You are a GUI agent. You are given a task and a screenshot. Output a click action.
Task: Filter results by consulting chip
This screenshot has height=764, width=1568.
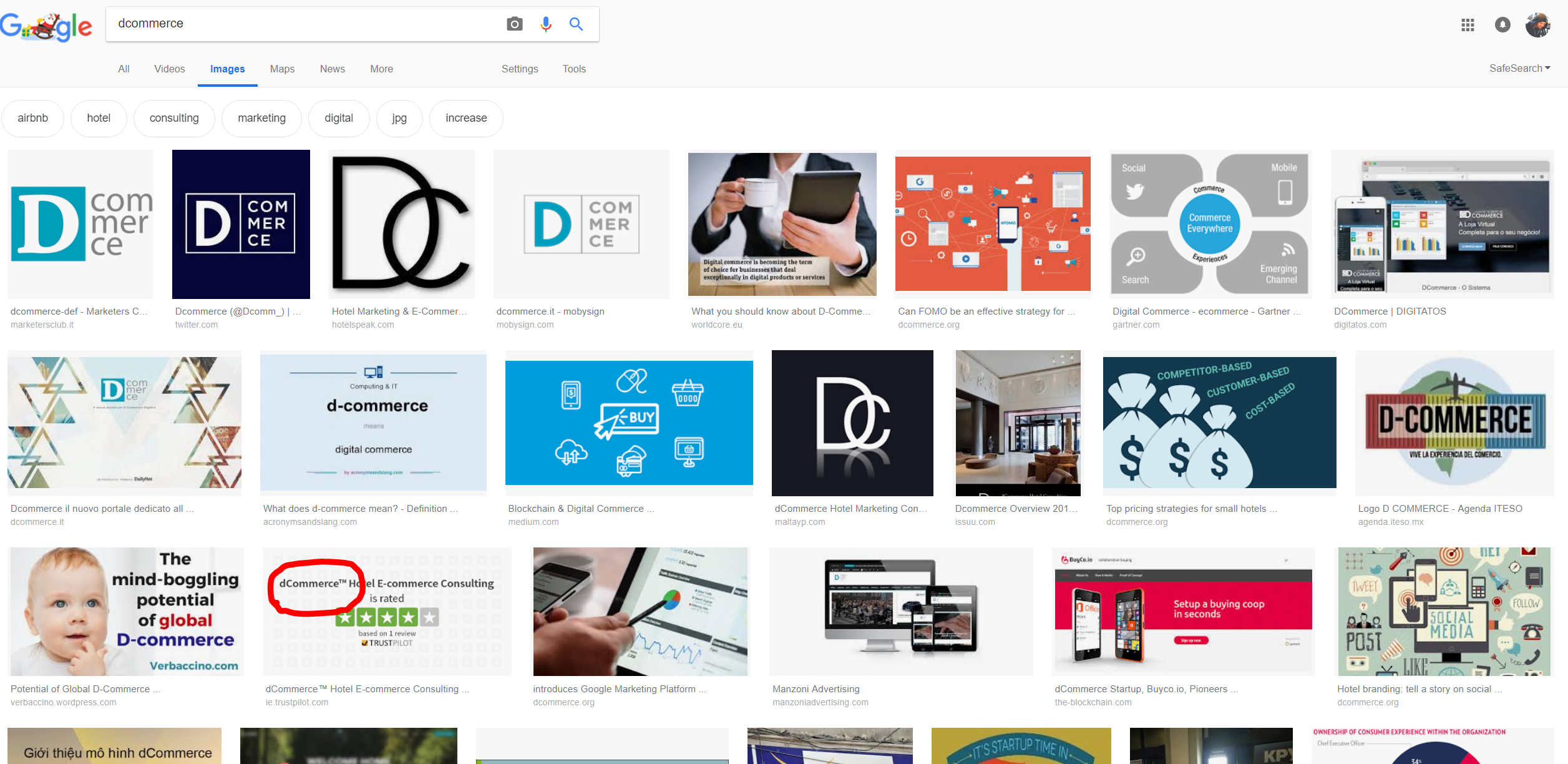pos(174,118)
